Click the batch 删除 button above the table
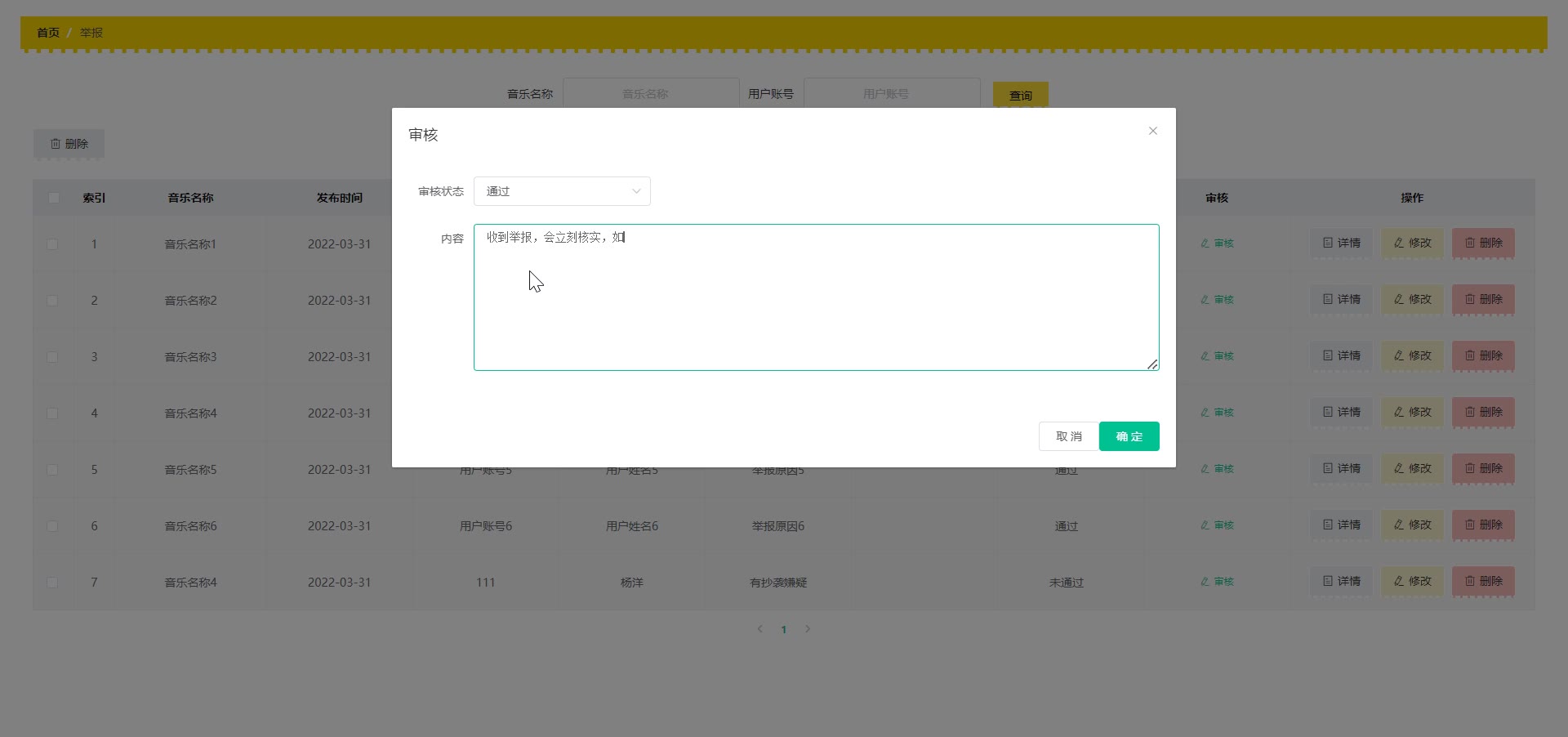The image size is (1568, 737). (x=69, y=144)
